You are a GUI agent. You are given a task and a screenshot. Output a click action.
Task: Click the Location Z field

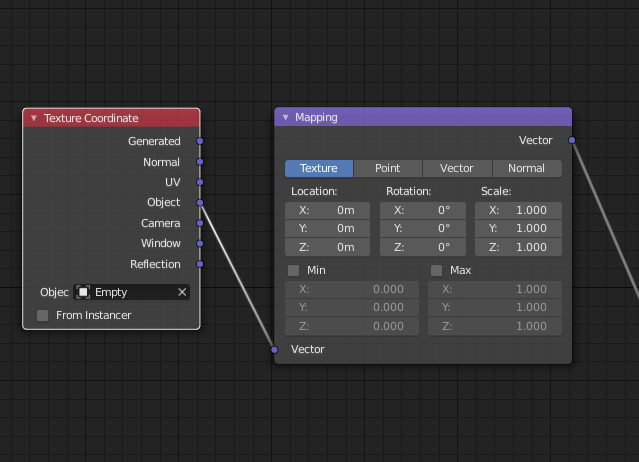[327, 247]
